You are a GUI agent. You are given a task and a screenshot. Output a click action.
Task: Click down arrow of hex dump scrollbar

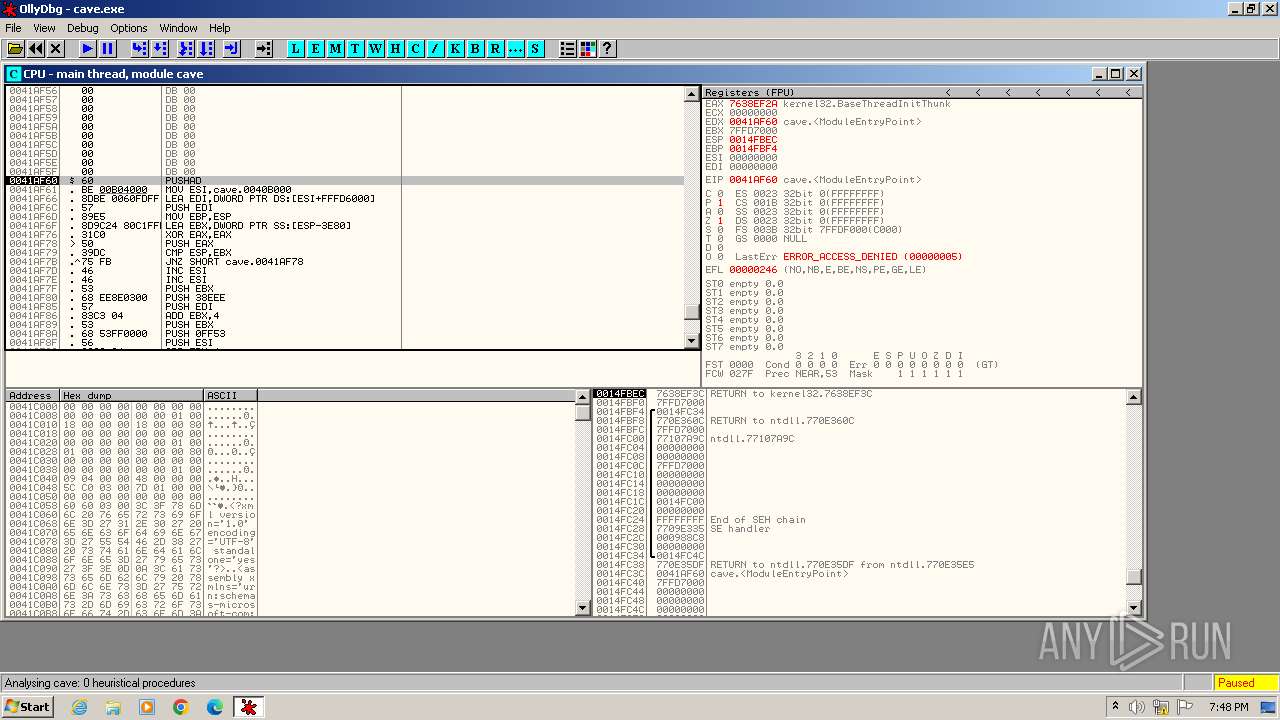[583, 608]
